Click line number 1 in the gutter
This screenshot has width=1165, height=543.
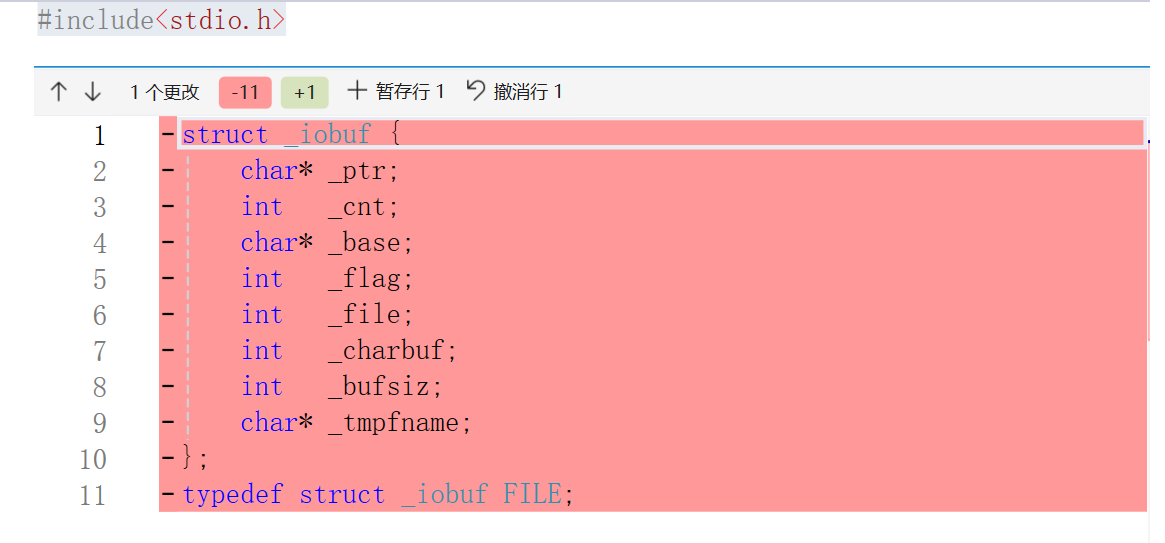[99, 135]
